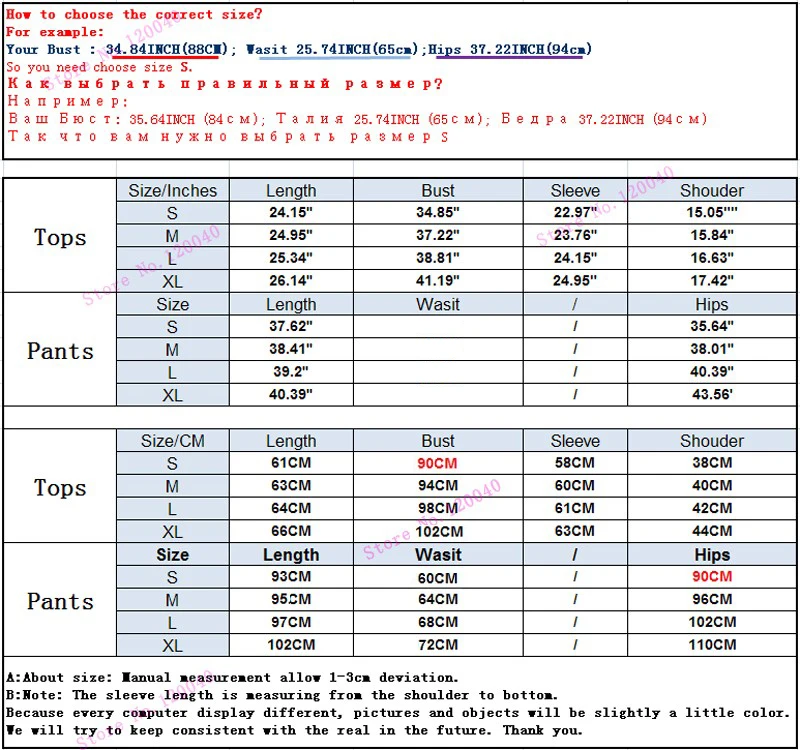800x750 pixels.
Task: Click the "Tops" label of the CM table
Action: pyautogui.click(x=60, y=487)
